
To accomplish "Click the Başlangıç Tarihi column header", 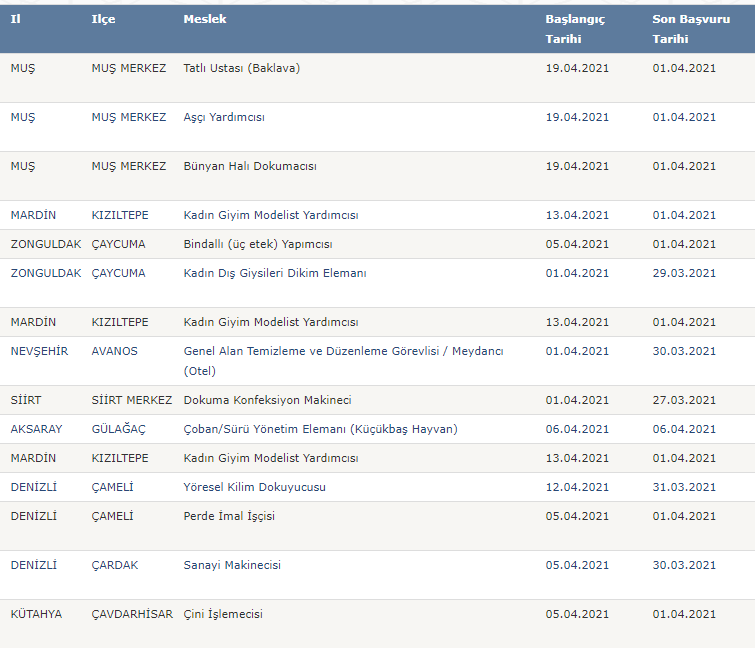I will click(575, 29).
